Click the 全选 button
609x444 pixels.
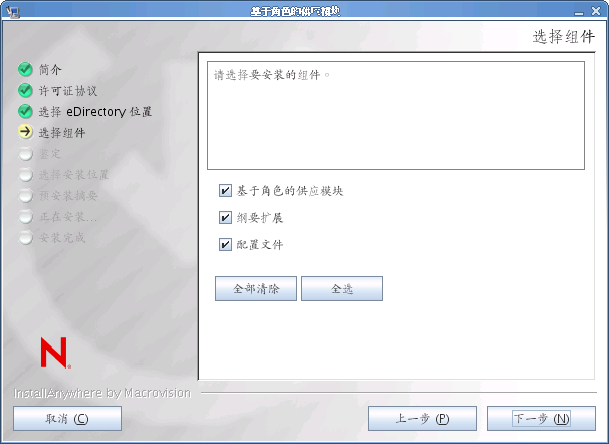click(342, 289)
